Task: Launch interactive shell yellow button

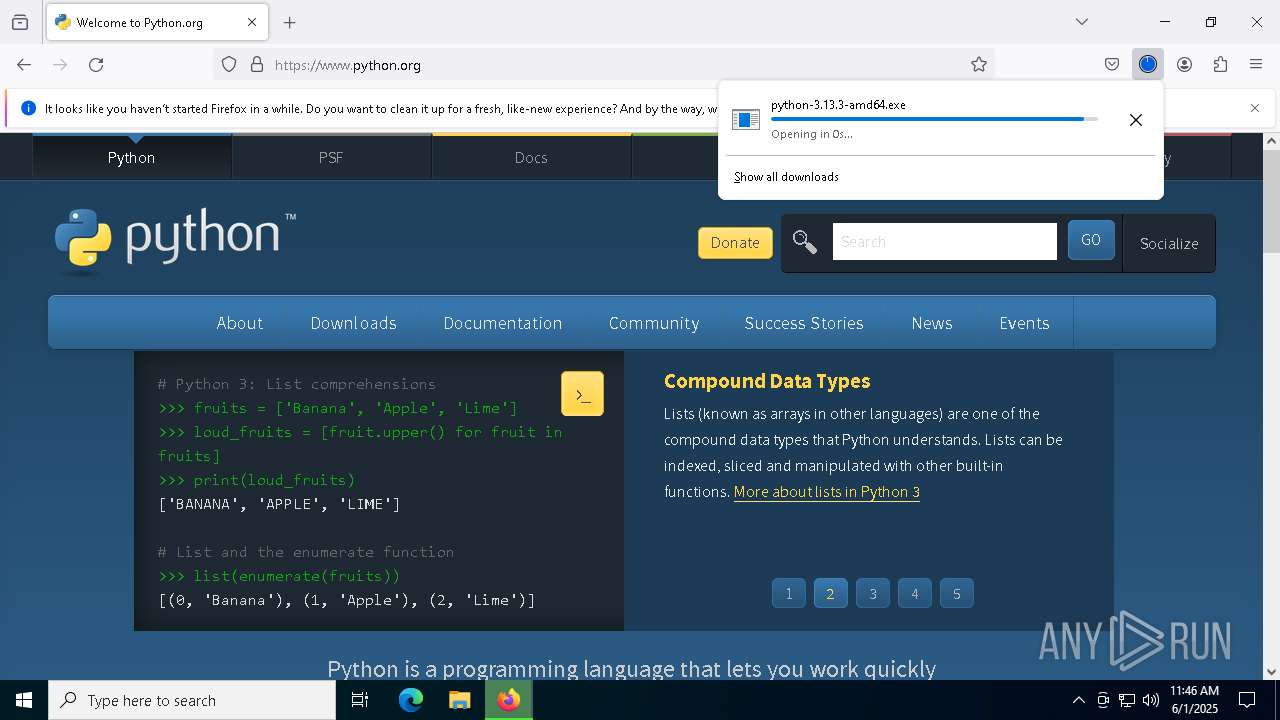Action: [x=582, y=394]
